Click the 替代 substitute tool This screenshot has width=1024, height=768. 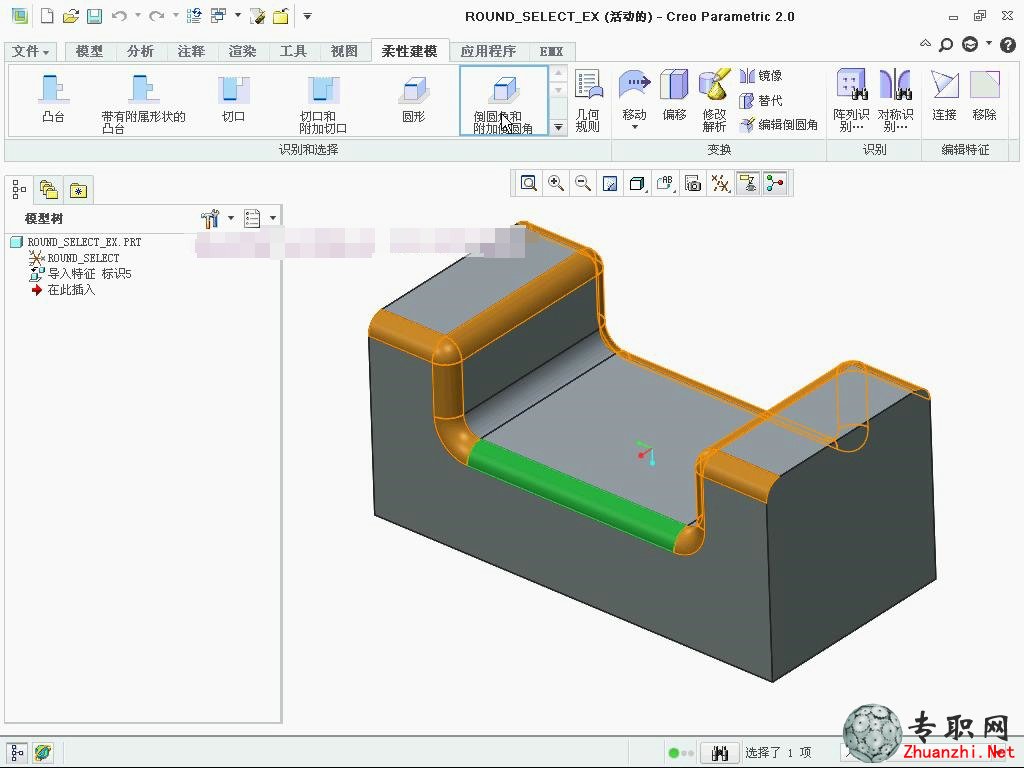coord(761,101)
